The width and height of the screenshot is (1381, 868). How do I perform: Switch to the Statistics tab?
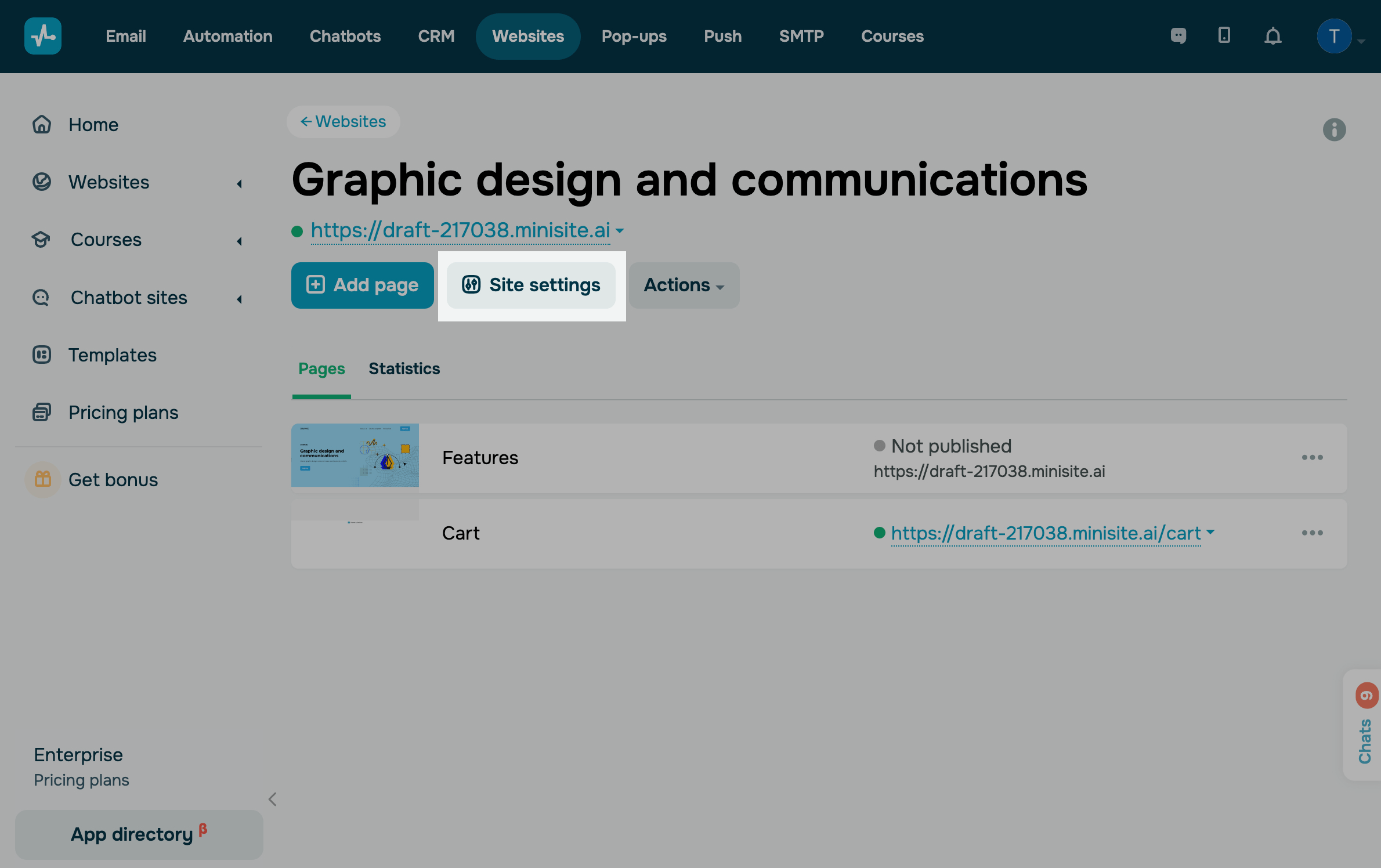click(x=404, y=369)
